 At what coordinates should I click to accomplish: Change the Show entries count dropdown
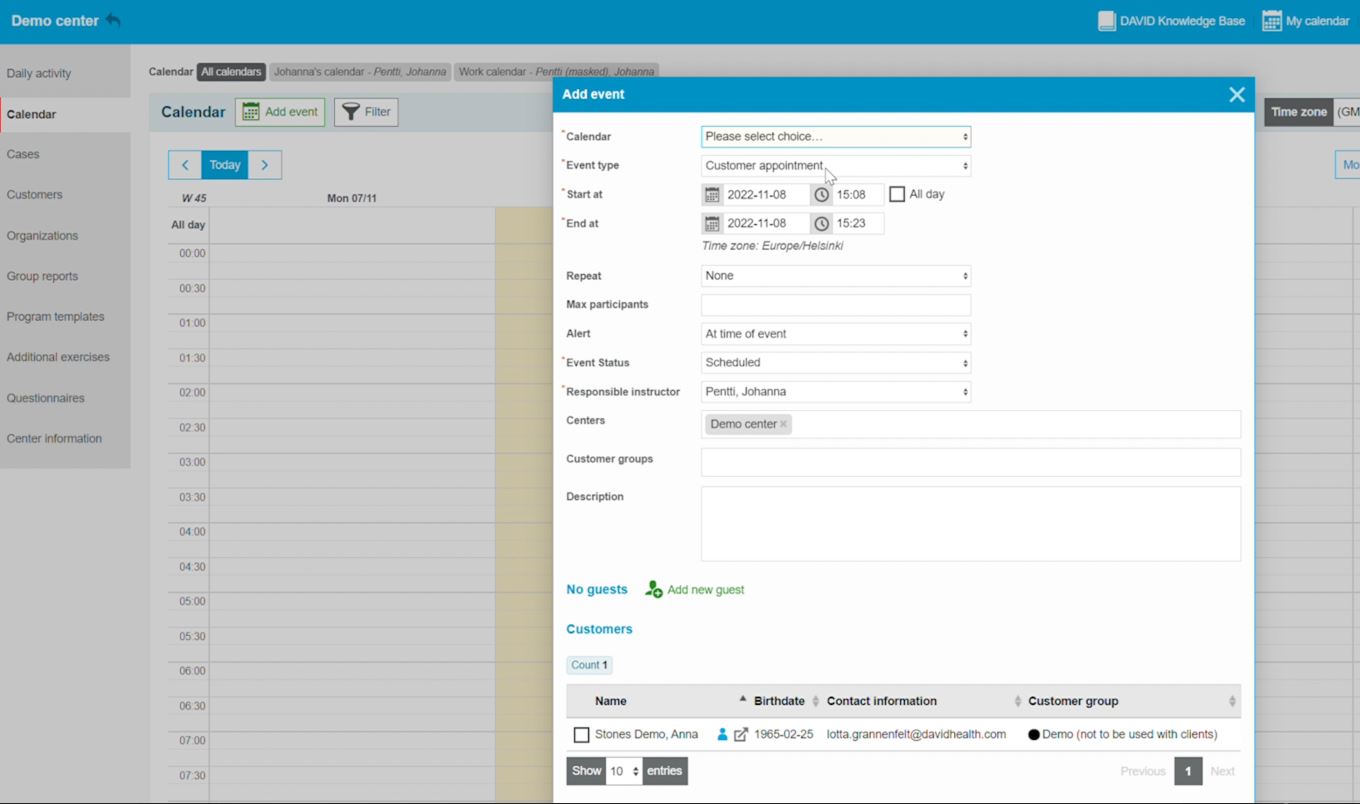pyautogui.click(x=622, y=771)
